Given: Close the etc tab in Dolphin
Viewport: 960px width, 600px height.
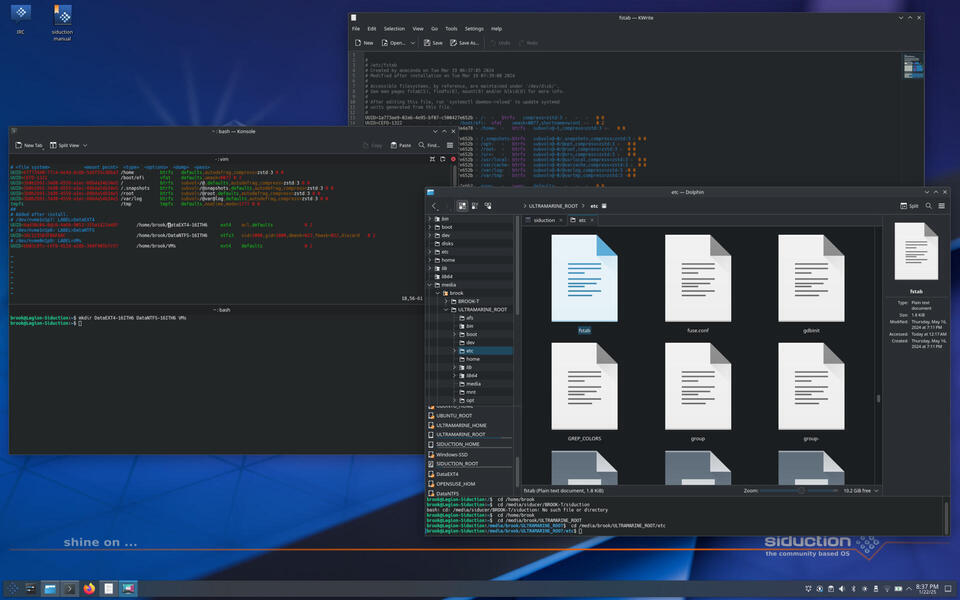Looking at the screenshot, I should (592, 220).
